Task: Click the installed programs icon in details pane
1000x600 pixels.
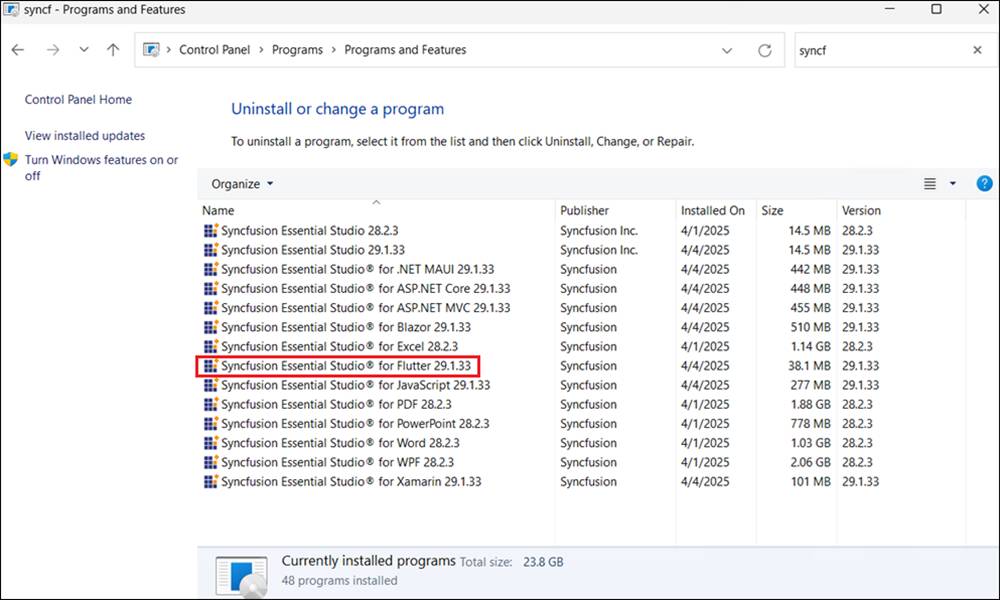Action: pyautogui.click(x=242, y=576)
